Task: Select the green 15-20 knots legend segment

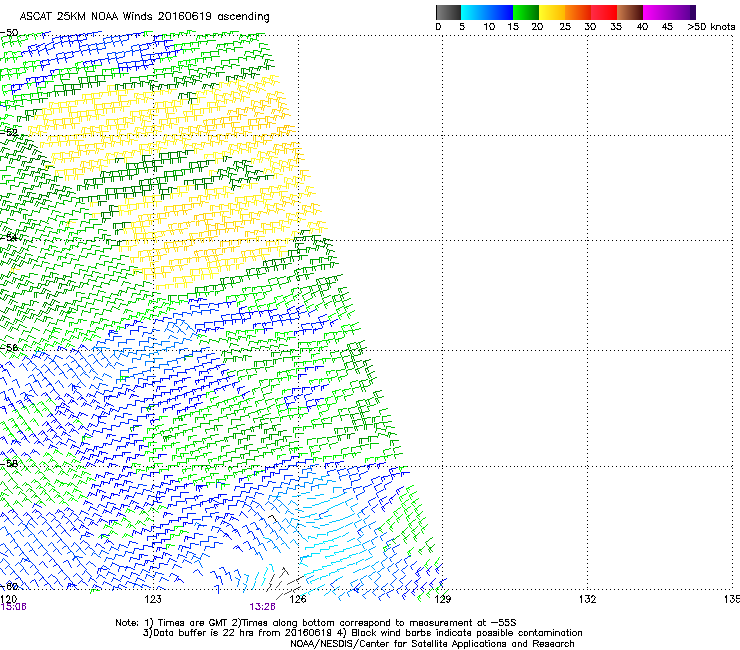Action: click(x=526, y=12)
